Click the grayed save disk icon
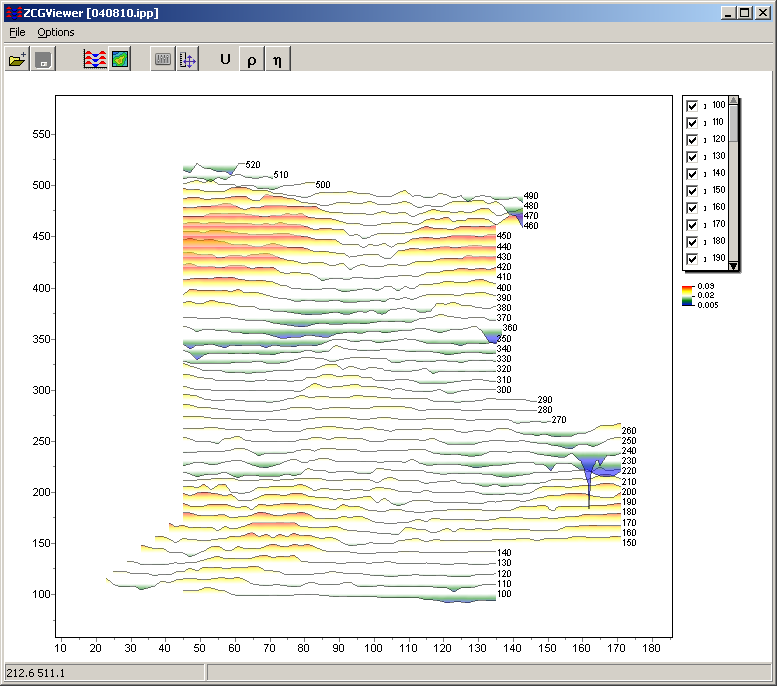The image size is (777, 686). (43, 60)
